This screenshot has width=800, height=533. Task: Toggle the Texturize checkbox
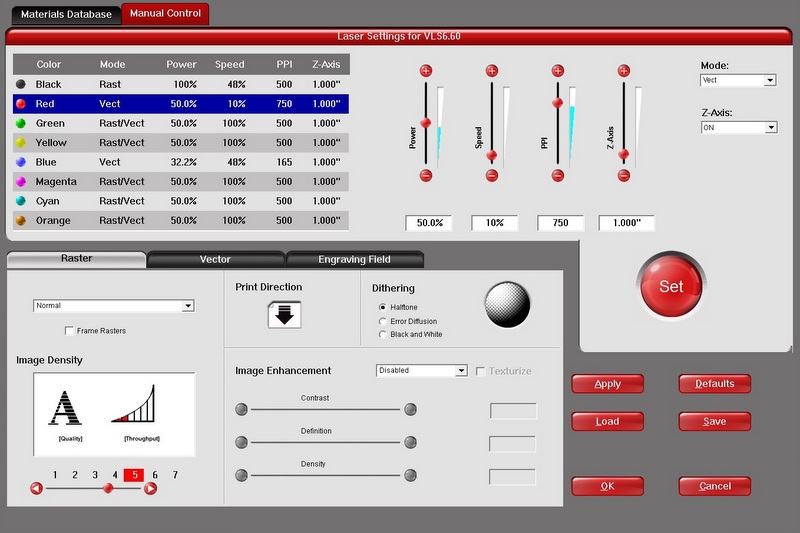tap(480, 371)
